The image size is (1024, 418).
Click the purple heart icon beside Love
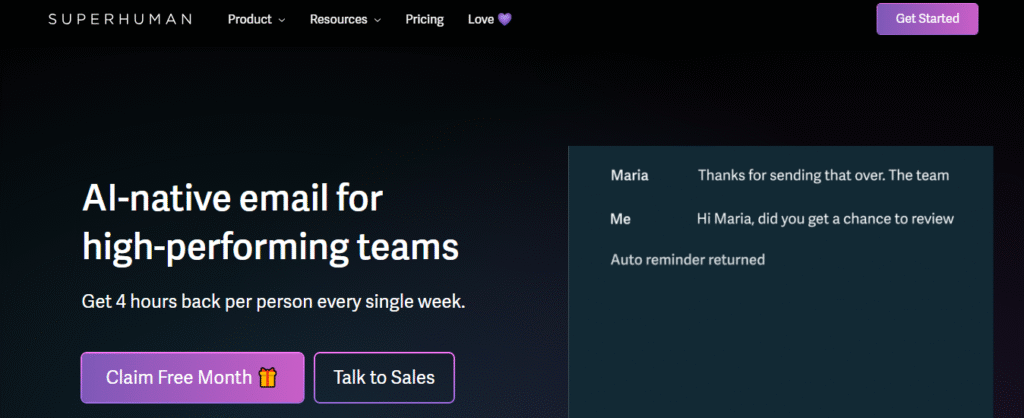click(x=504, y=20)
